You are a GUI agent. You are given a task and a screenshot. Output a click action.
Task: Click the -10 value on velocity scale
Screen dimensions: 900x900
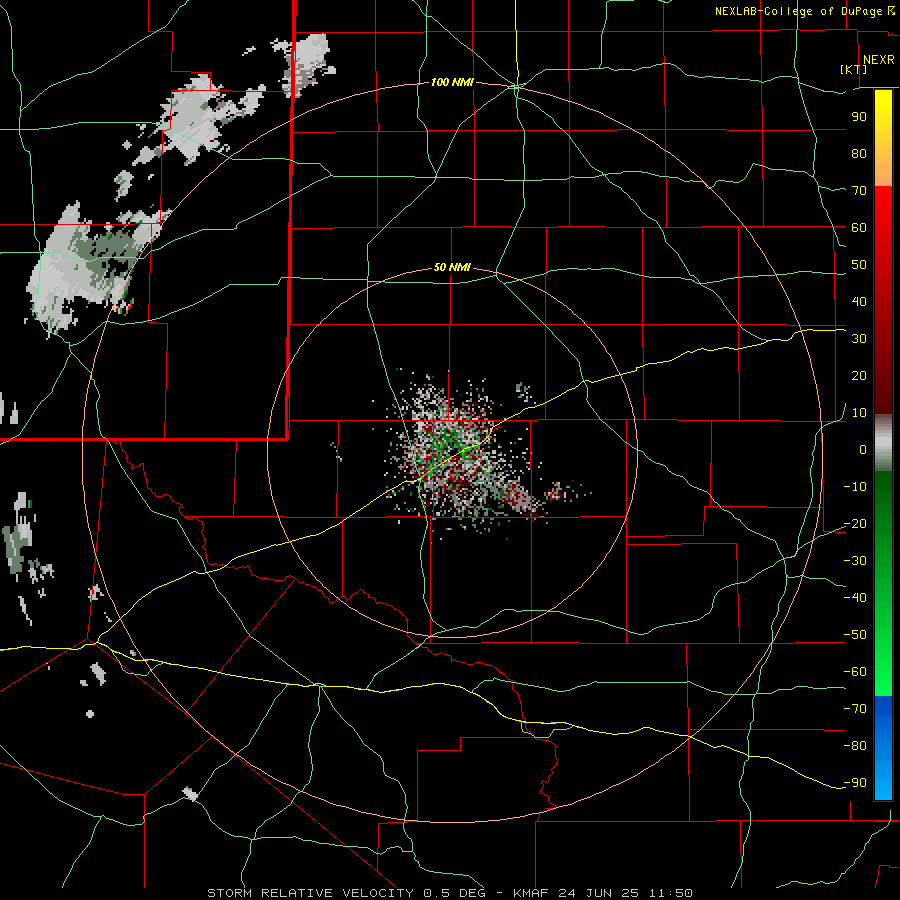click(855, 487)
